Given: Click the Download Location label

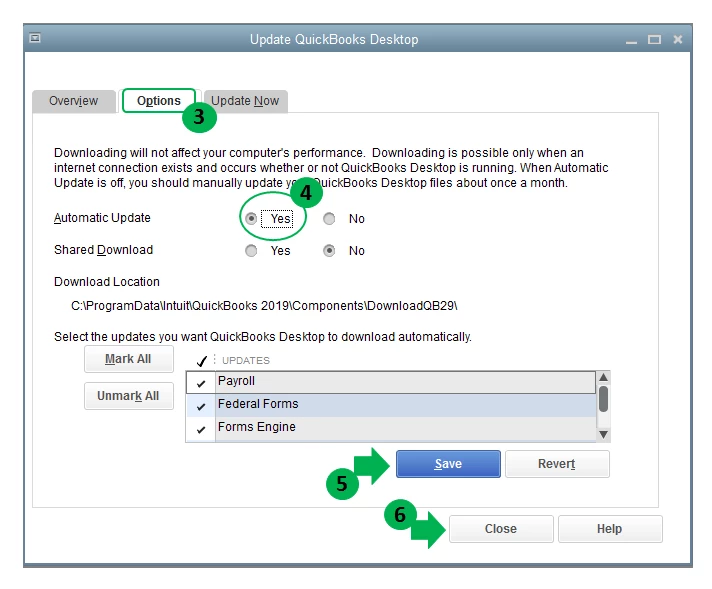Looking at the screenshot, I should click(x=107, y=282).
